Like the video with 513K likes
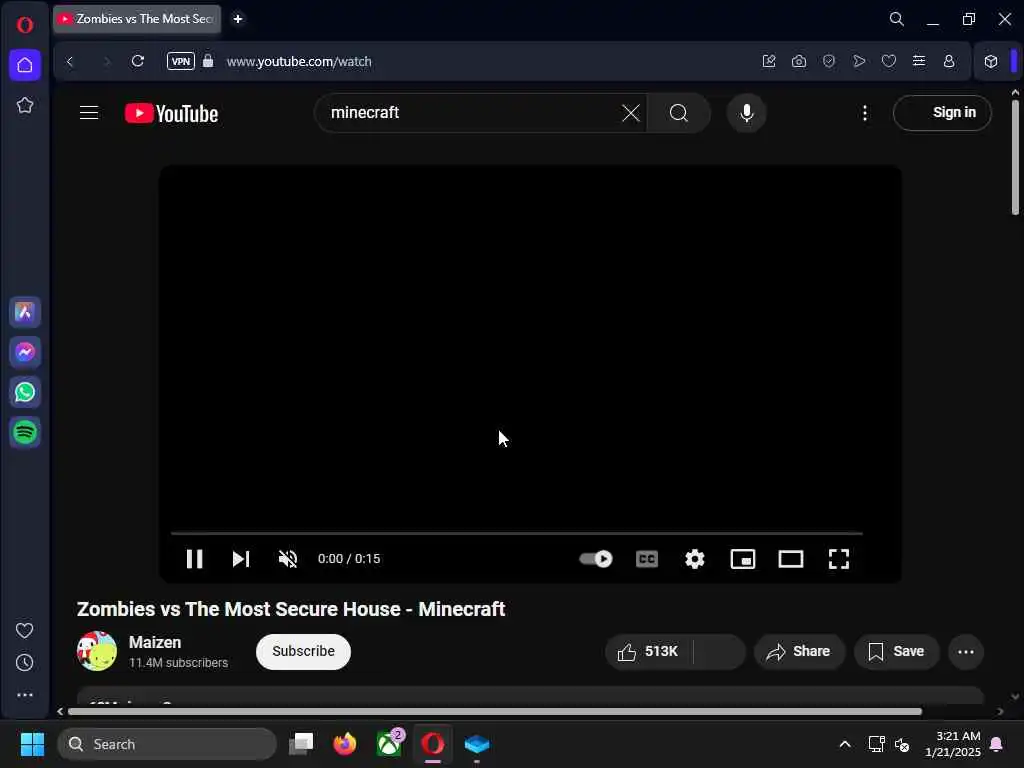The image size is (1024, 768). (648, 652)
